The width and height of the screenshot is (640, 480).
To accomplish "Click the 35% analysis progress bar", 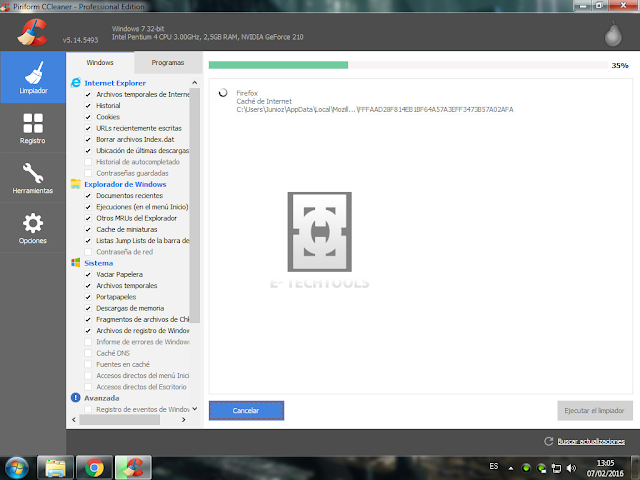I will coord(408,65).
